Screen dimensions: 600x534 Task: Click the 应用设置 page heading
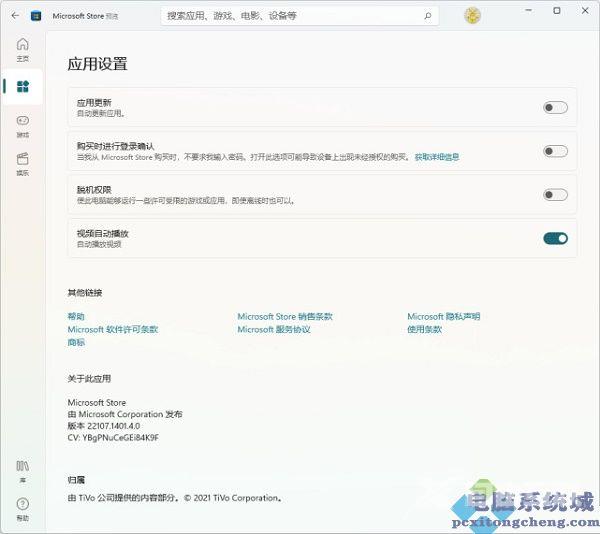tap(97, 64)
